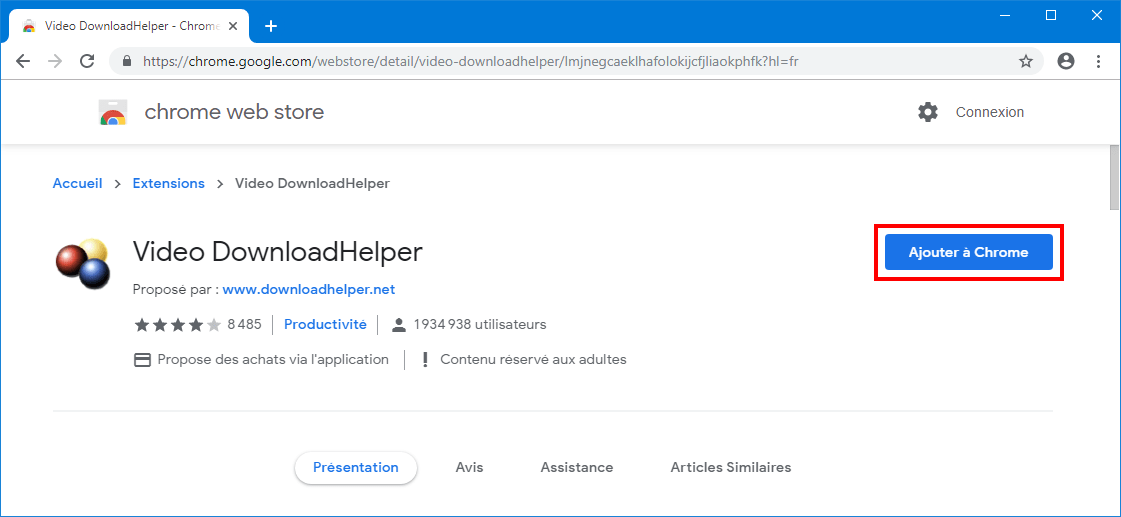Go back with the browser back arrow
1121x517 pixels.
coord(23,61)
